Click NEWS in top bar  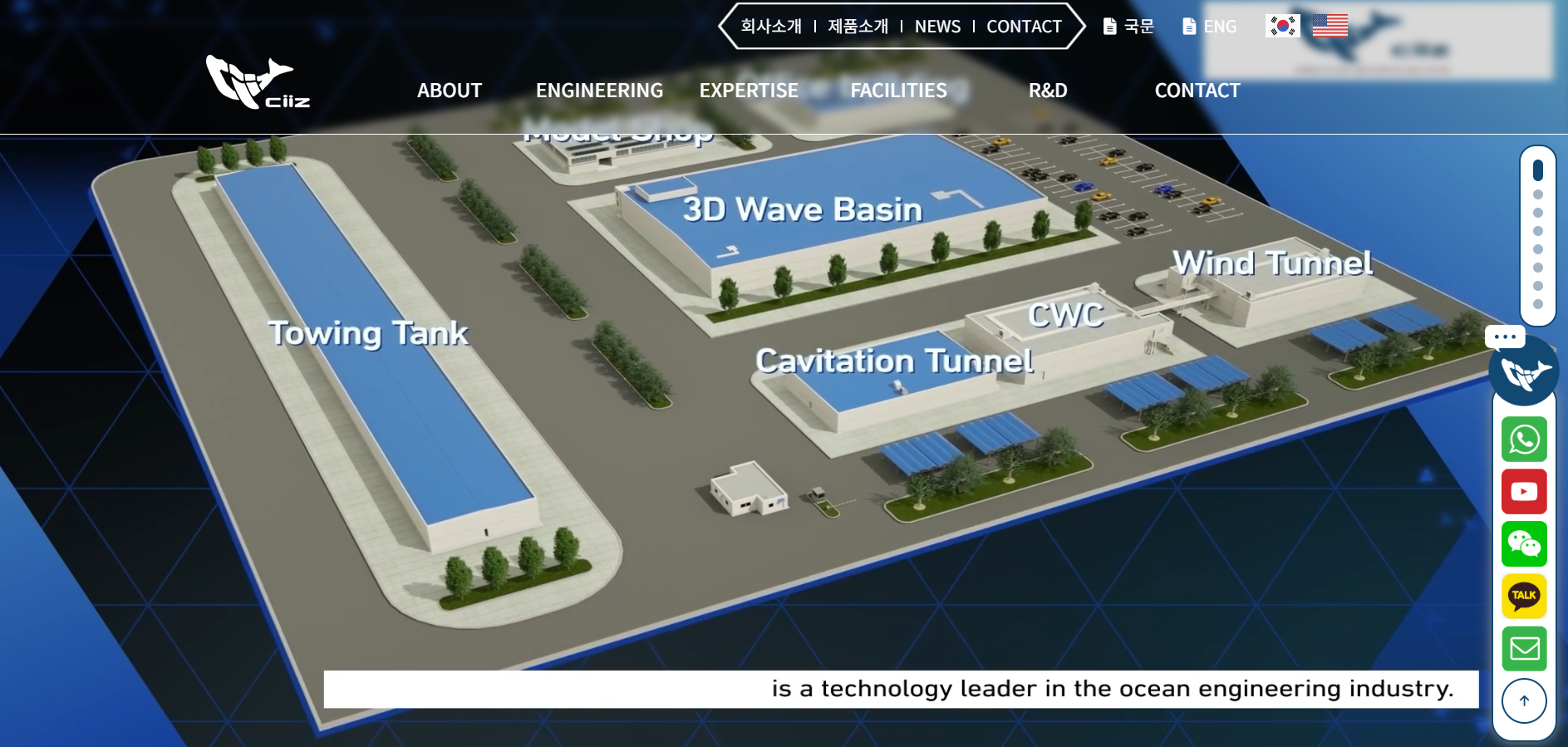(x=937, y=27)
